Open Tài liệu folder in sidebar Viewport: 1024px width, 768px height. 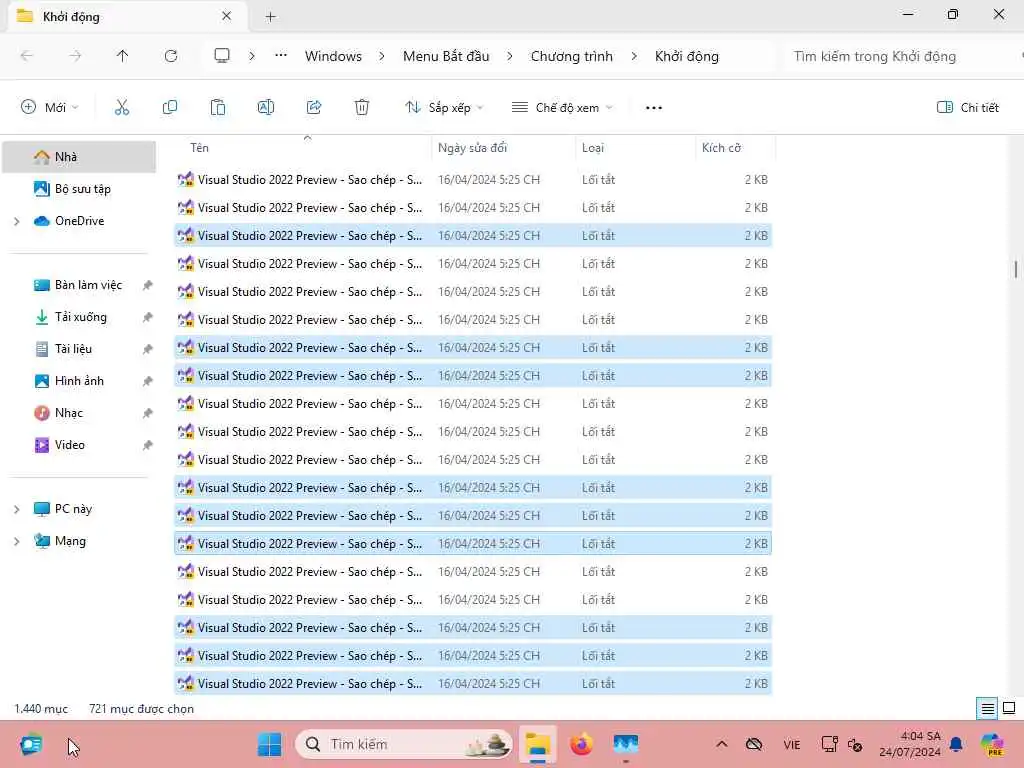tap(79, 349)
